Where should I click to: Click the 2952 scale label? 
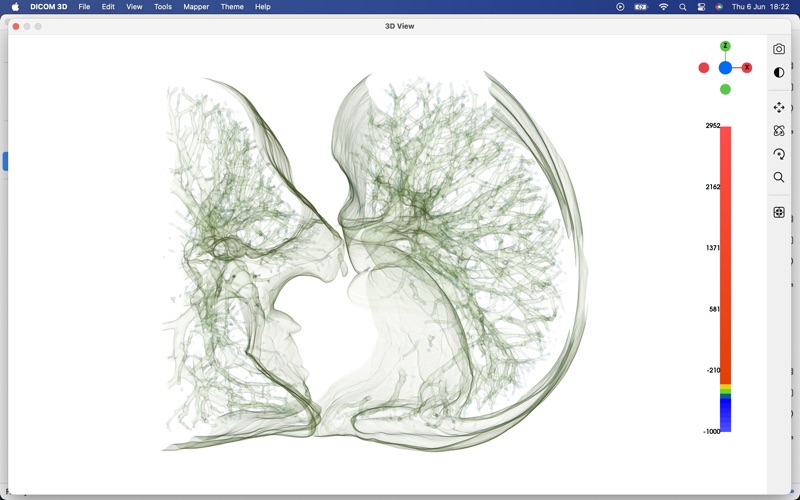click(713, 126)
